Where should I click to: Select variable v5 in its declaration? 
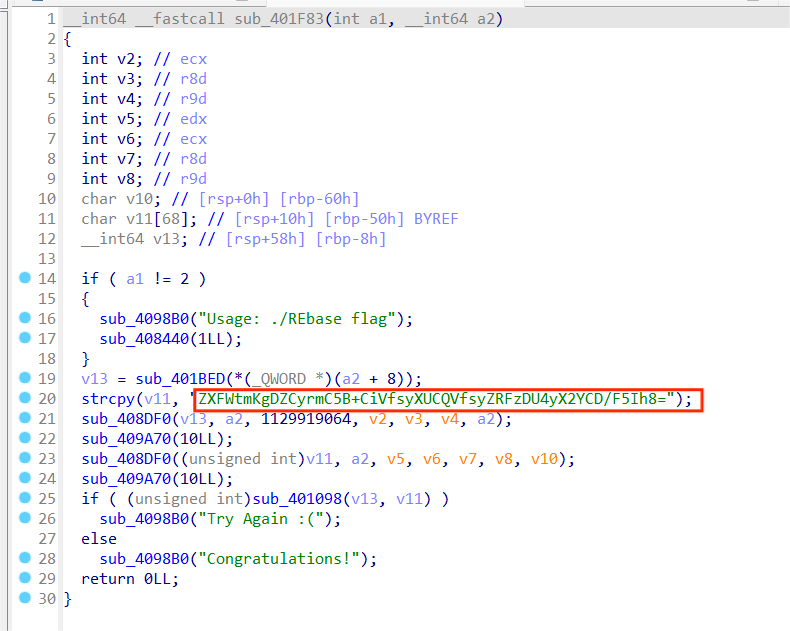[x=126, y=119]
